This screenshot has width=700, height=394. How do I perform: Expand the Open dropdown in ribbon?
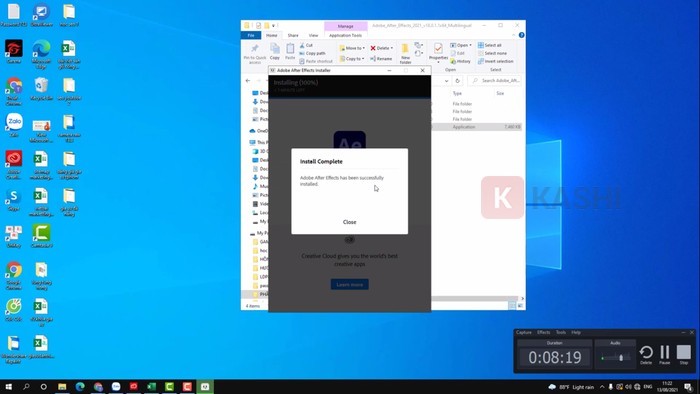[x=461, y=45]
